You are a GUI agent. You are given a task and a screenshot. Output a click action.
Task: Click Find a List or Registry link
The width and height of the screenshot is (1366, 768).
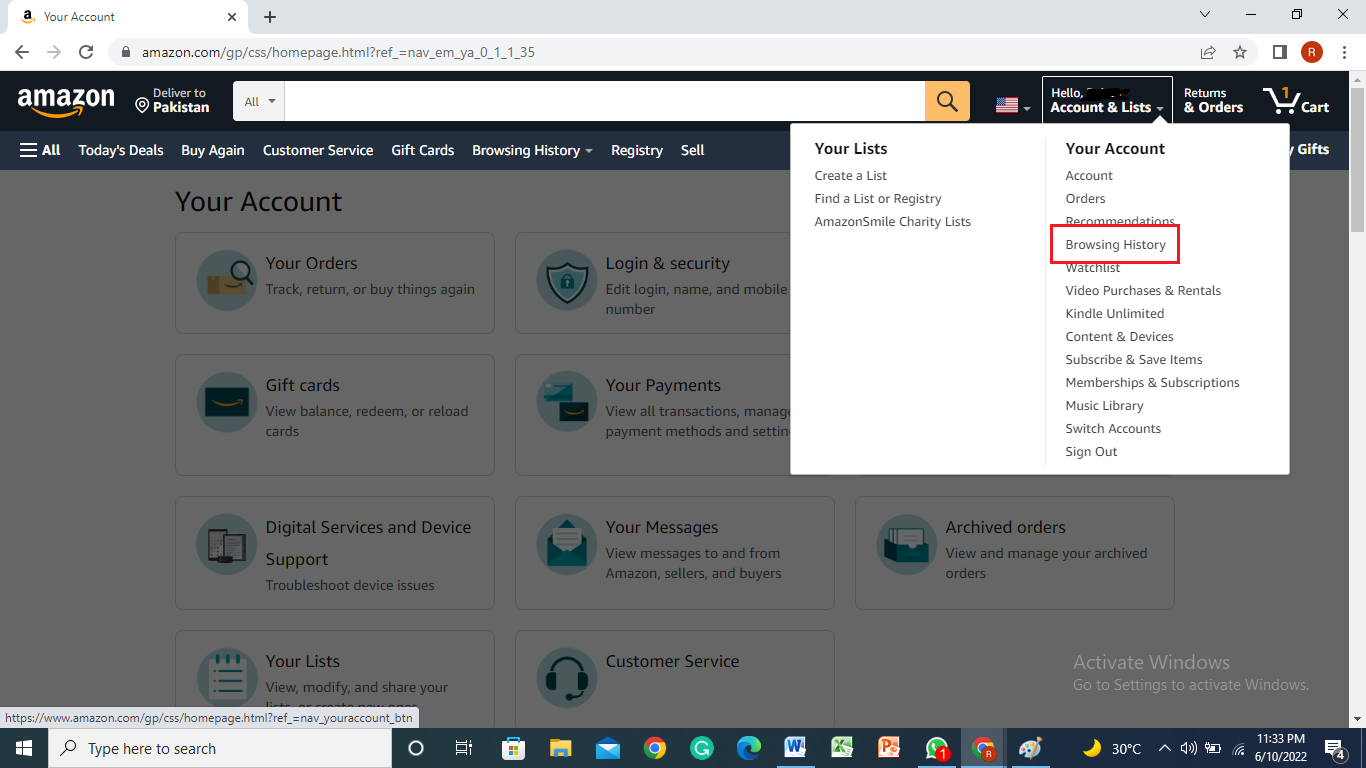(878, 199)
